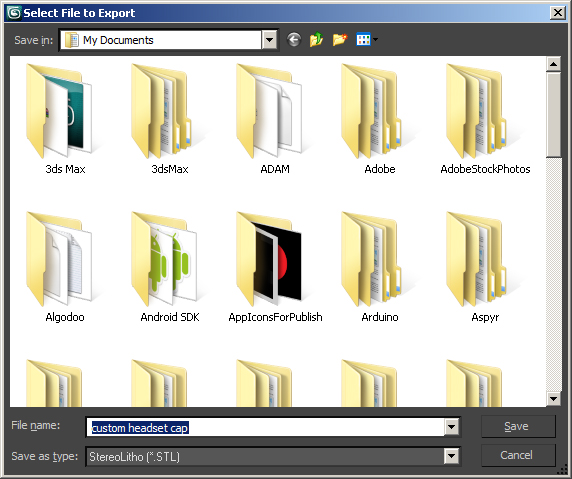Go up one folder level
The height and width of the screenshot is (479, 572).
pyautogui.click(x=316, y=39)
